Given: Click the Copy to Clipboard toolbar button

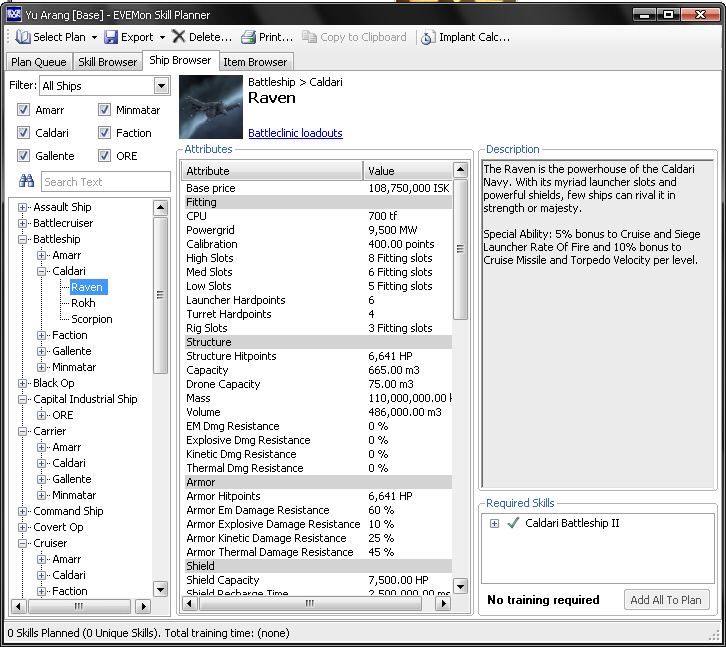Looking at the screenshot, I should [354, 37].
